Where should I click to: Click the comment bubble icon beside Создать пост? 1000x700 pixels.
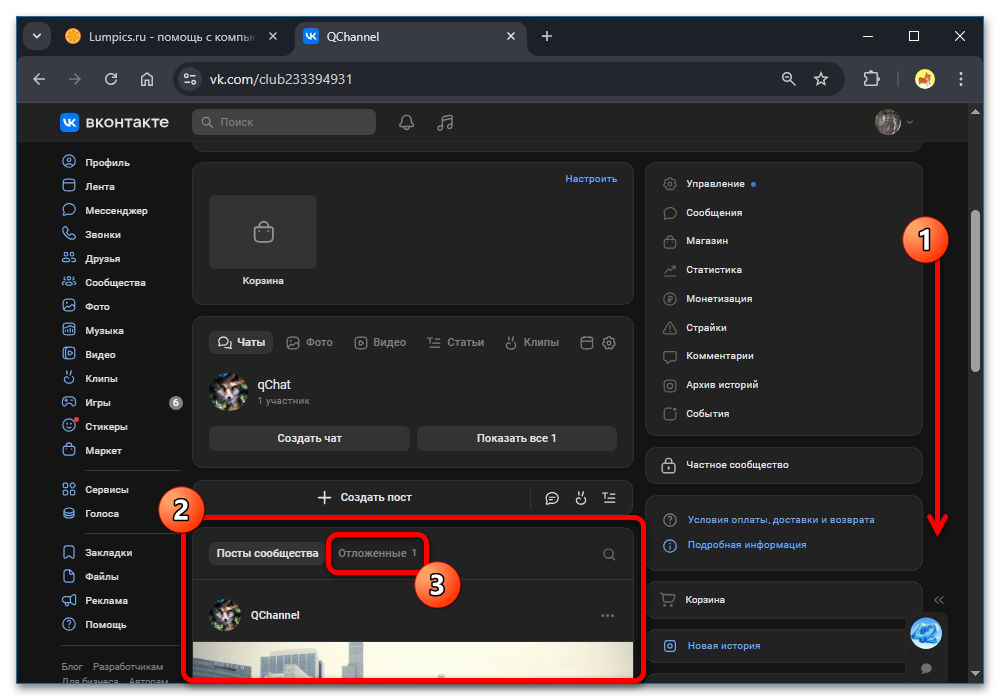[x=552, y=498]
